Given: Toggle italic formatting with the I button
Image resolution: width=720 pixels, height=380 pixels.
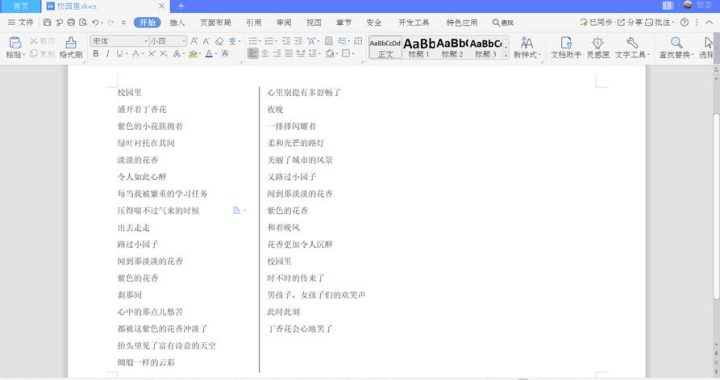Looking at the screenshot, I should (x=107, y=54).
